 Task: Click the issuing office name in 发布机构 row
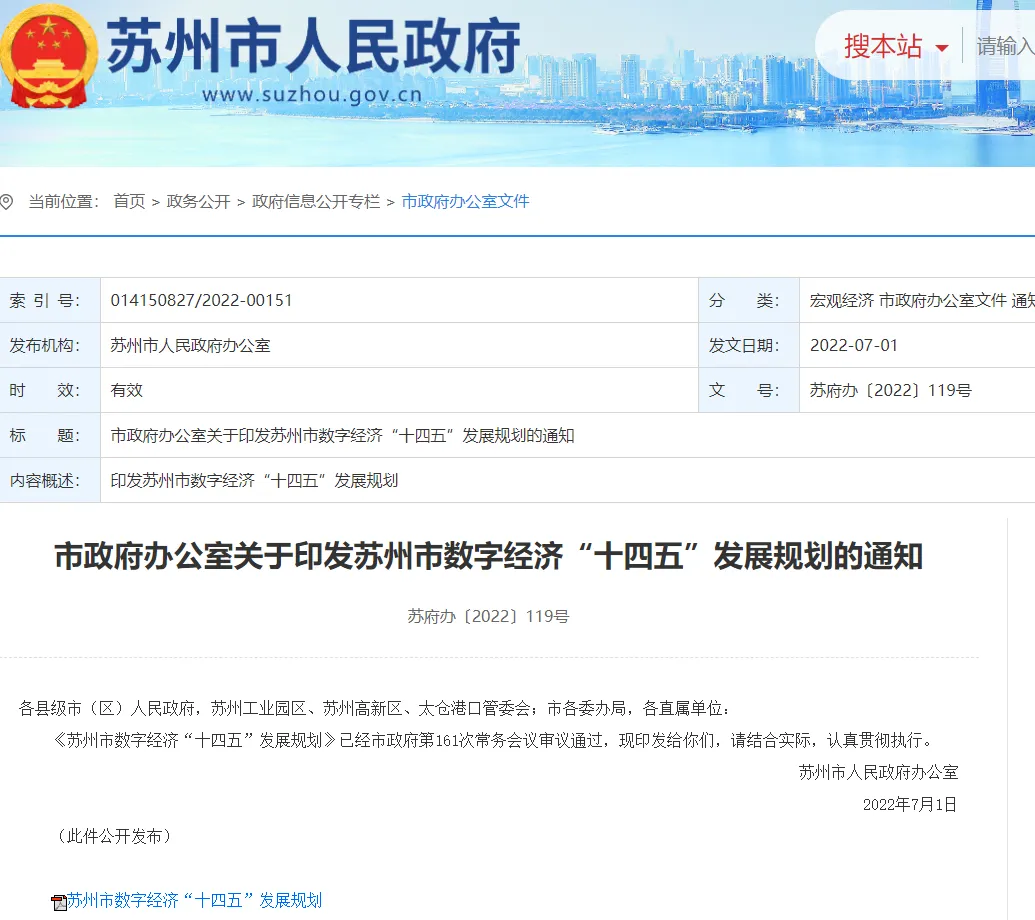tap(190, 345)
